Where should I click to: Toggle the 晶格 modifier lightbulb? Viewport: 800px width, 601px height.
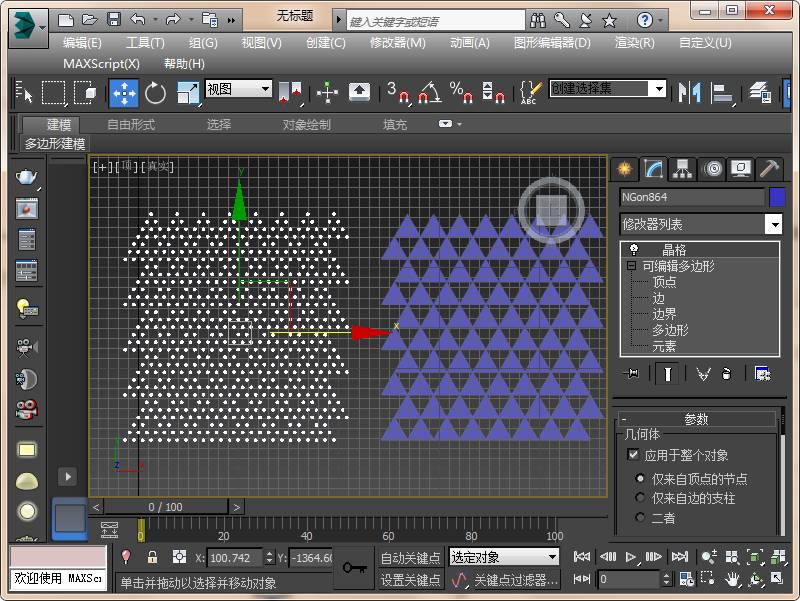[634, 249]
